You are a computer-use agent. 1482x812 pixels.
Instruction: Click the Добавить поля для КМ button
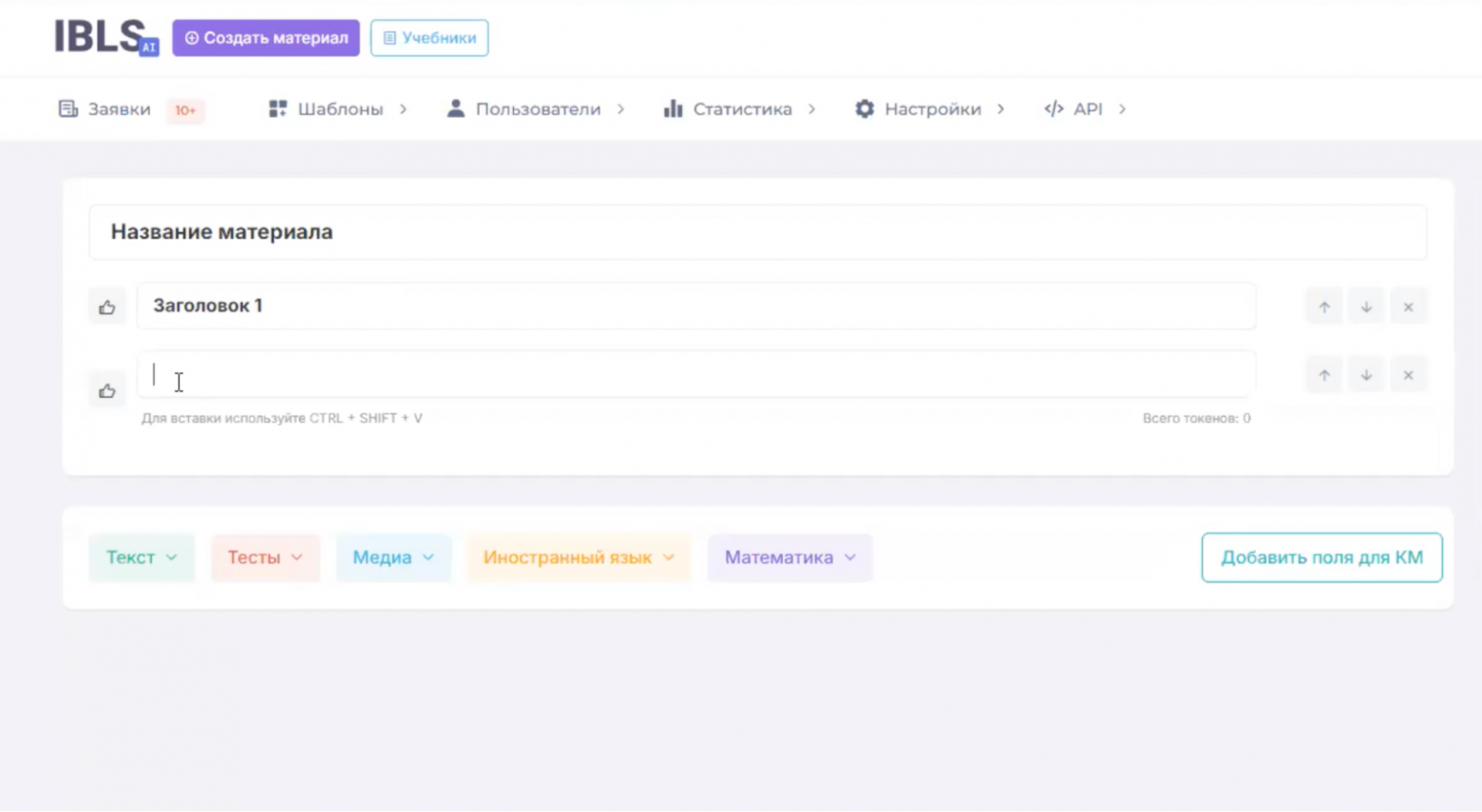pyautogui.click(x=1320, y=557)
